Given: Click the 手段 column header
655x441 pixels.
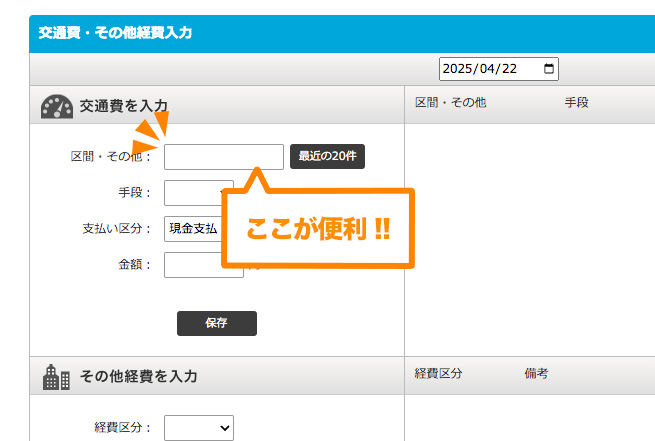Looking at the screenshot, I should (576, 103).
